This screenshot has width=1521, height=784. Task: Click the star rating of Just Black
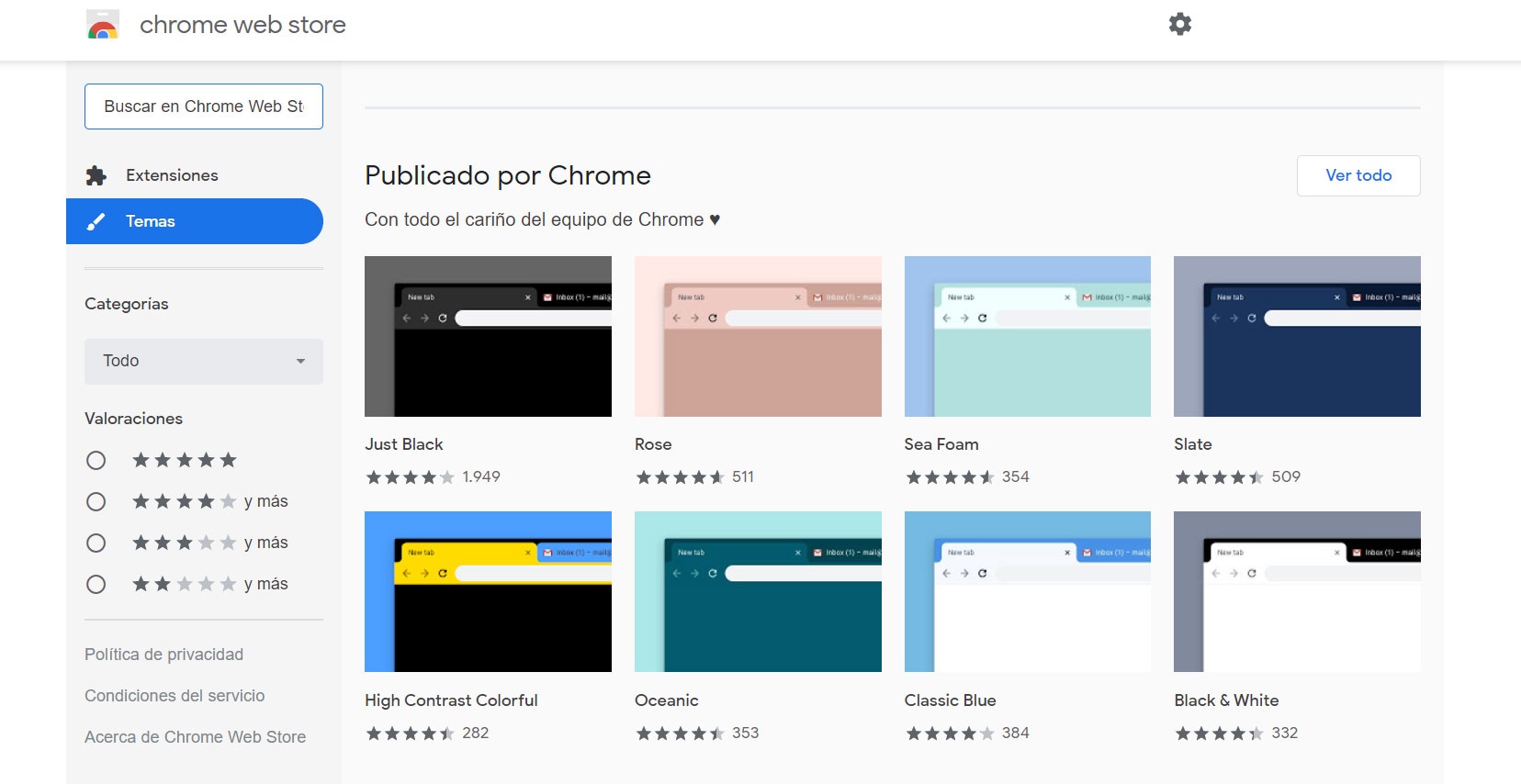411,477
